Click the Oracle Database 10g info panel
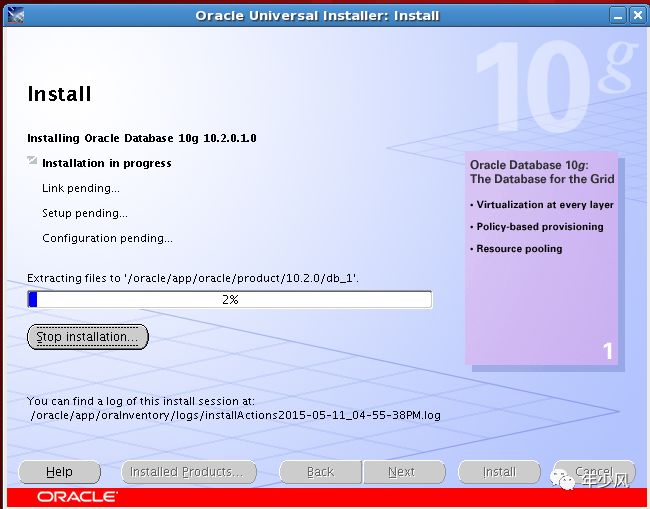Viewport: 650px width, 509px height. coord(541,258)
